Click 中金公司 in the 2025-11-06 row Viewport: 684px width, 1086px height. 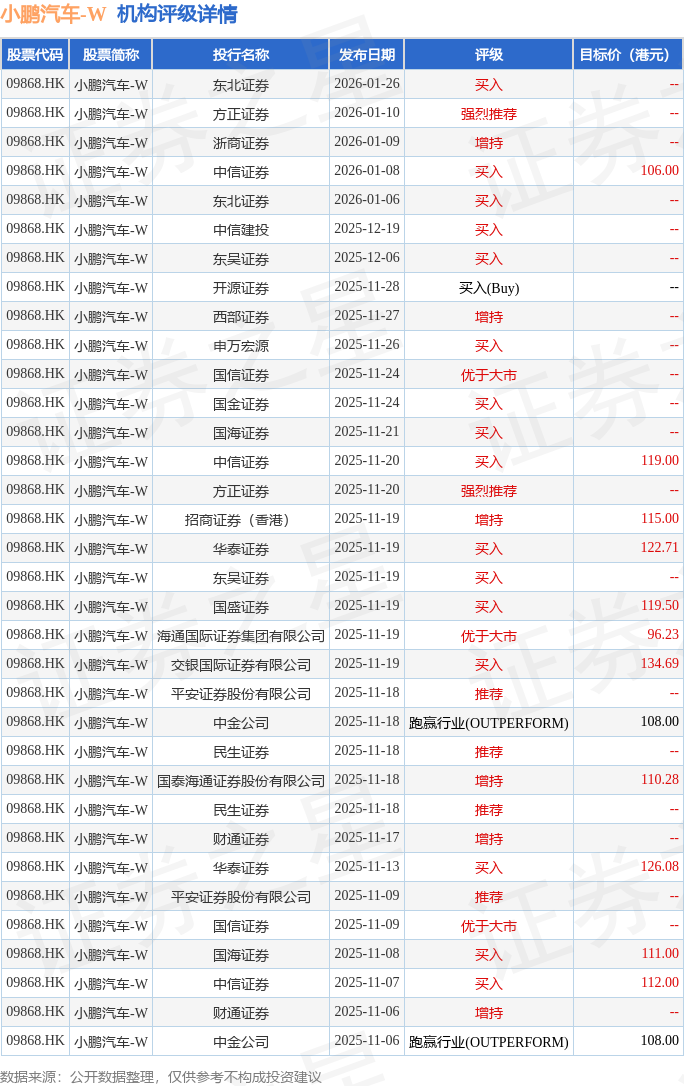[x=241, y=1042]
